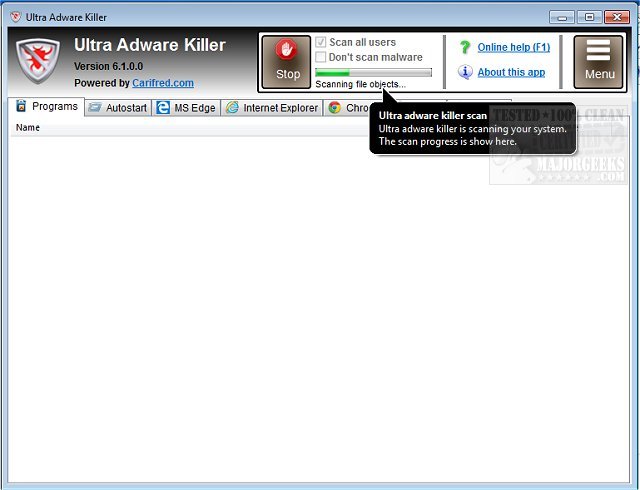Click the Ultra Adware Killer shield logo

(x=38, y=60)
